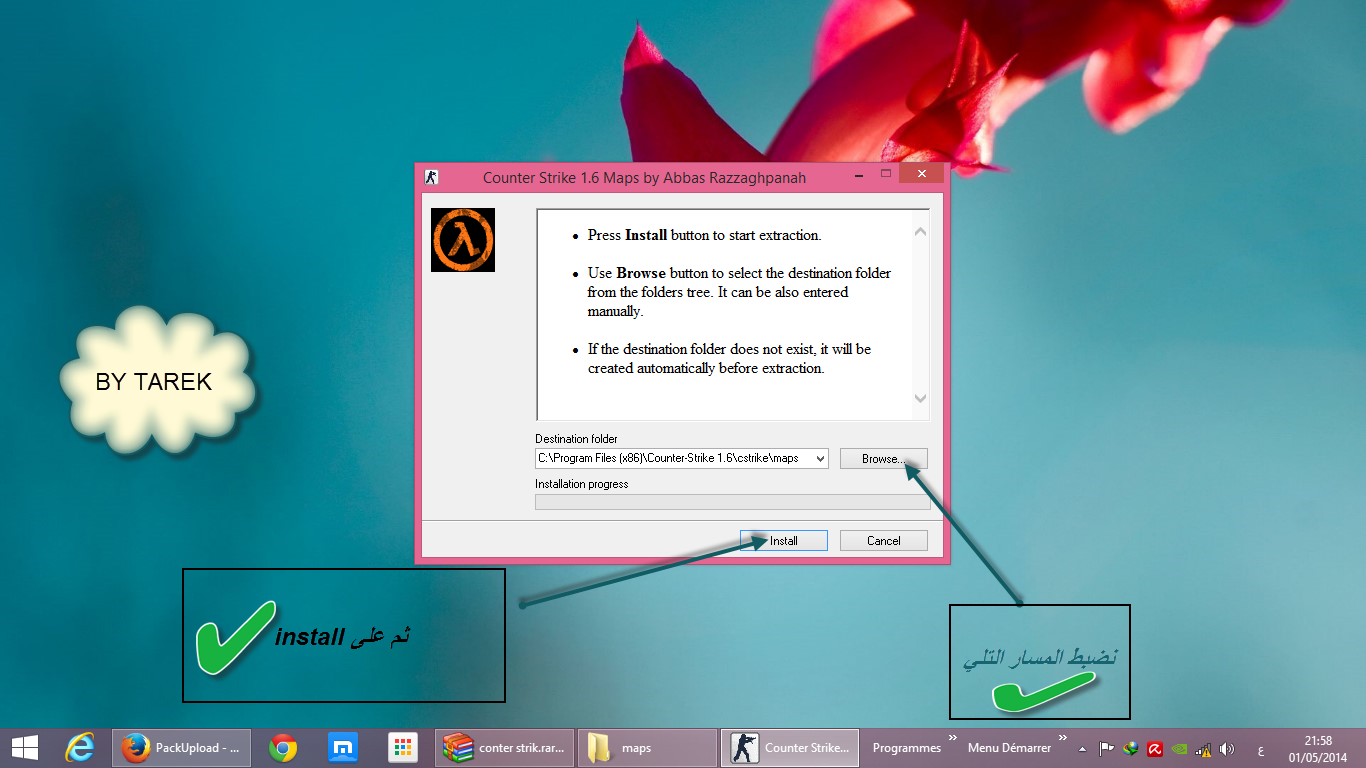This screenshot has height=768, width=1366.
Task: Click the volume speaker tray icon
Action: tap(1227, 748)
